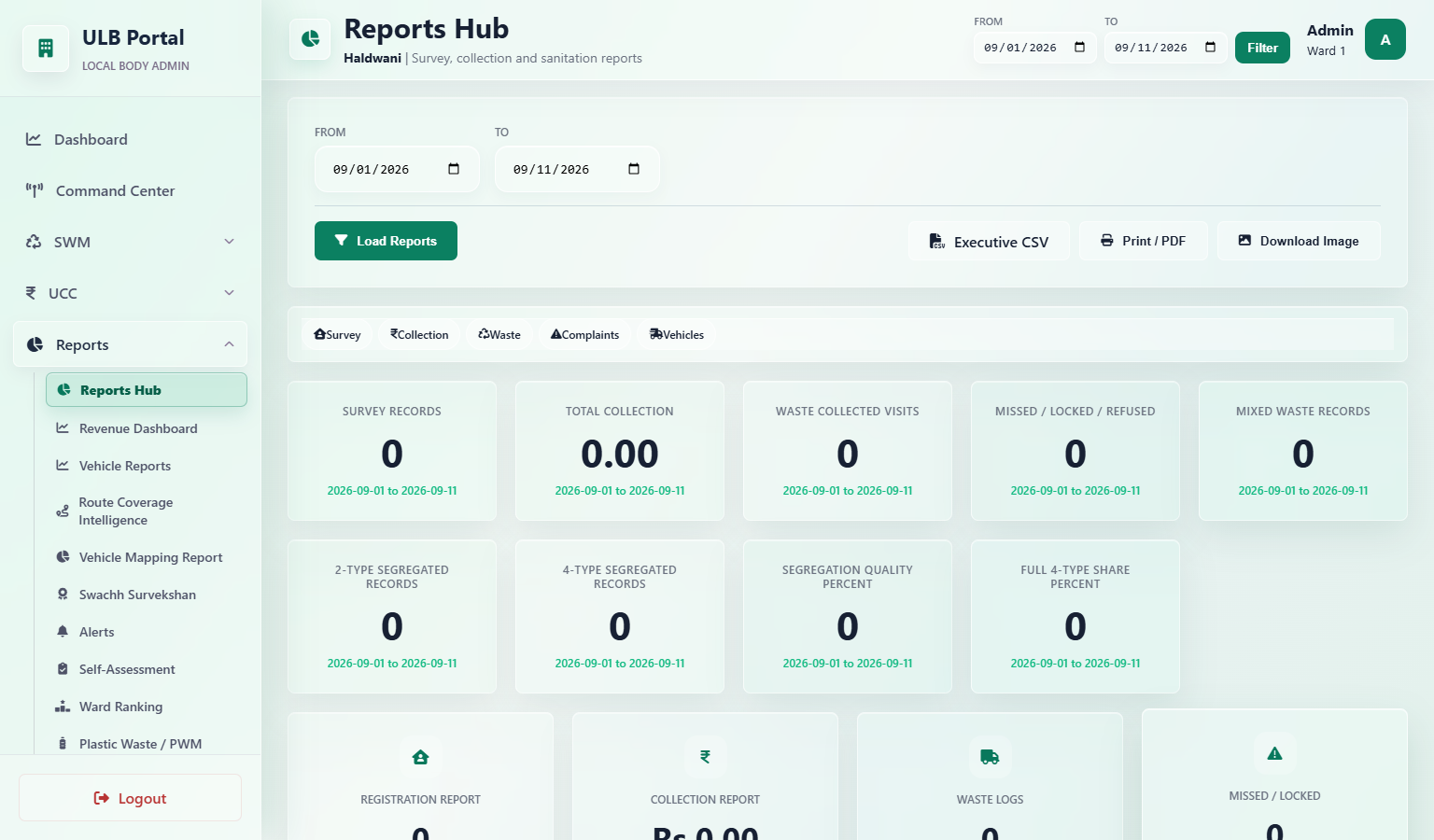Switch to the Waste tab
Image resolution: width=1434 pixels, height=840 pixels.
pyautogui.click(x=499, y=334)
